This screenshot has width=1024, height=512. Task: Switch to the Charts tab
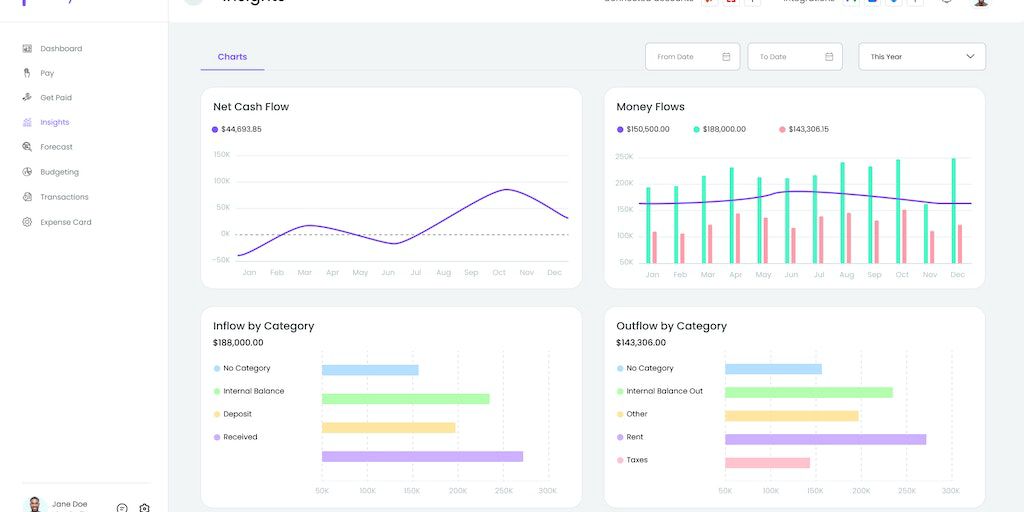(x=232, y=57)
